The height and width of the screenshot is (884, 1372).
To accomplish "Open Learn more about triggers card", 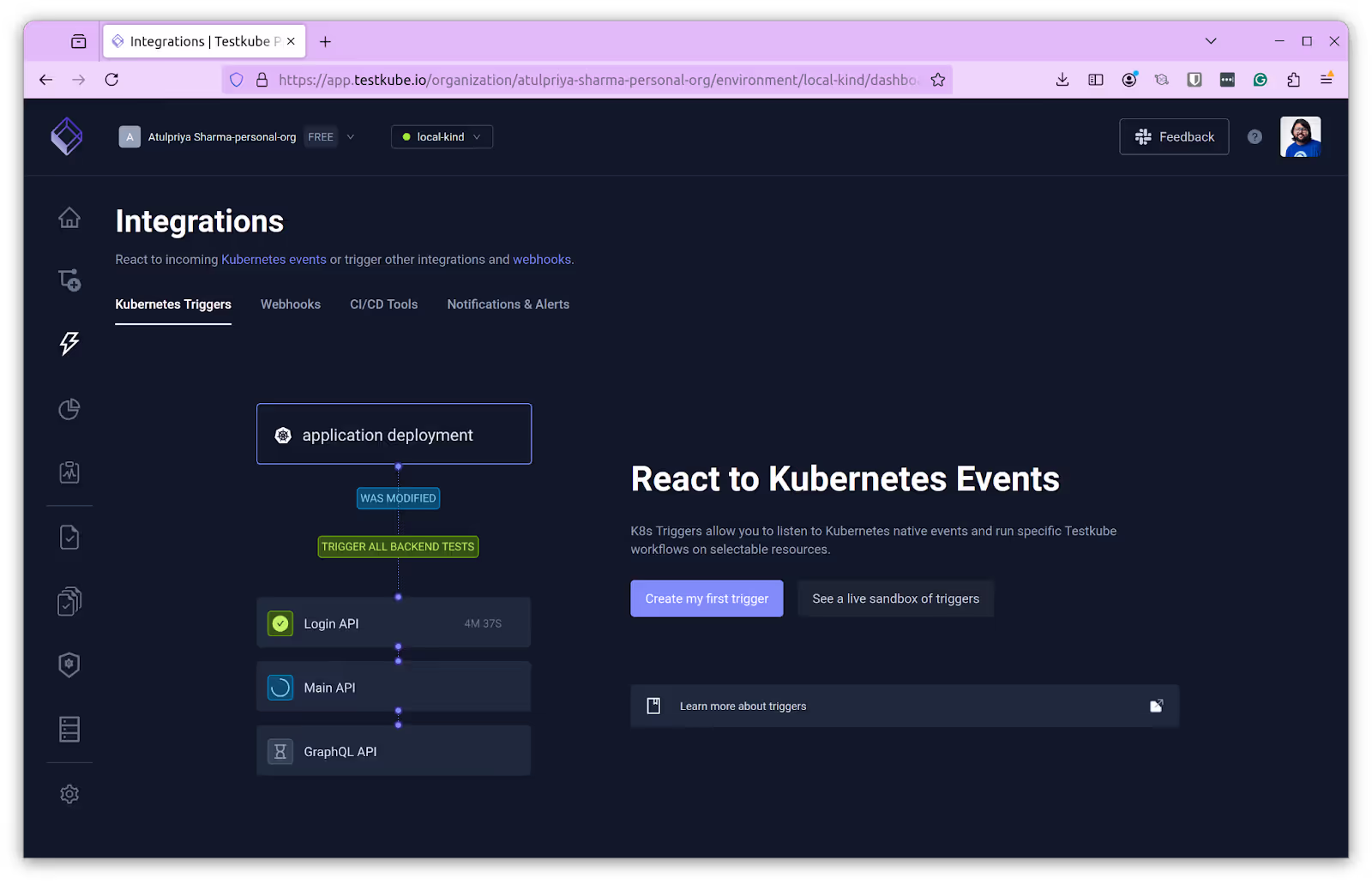I will point(905,706).
